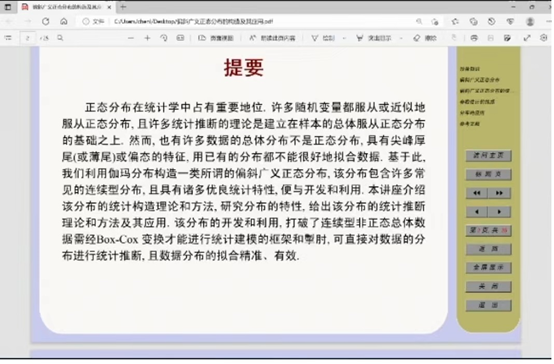The height and width of the screenshot is (364, 554).
Task: Click the 提要 heading text
Action: [244, 67]
